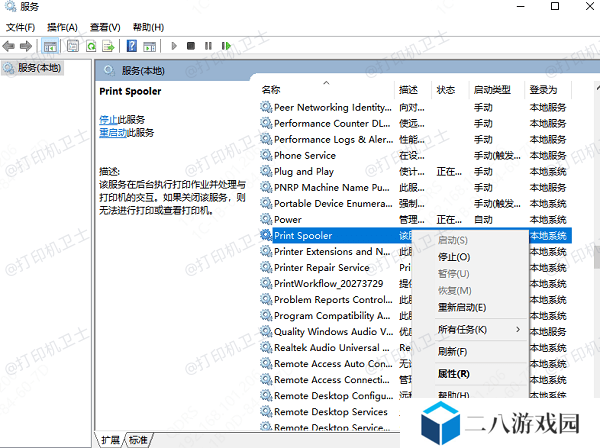Viewport: 600px width, 448px height.
Task: Select Performance Logs & Alerts service
Action: 416,140
